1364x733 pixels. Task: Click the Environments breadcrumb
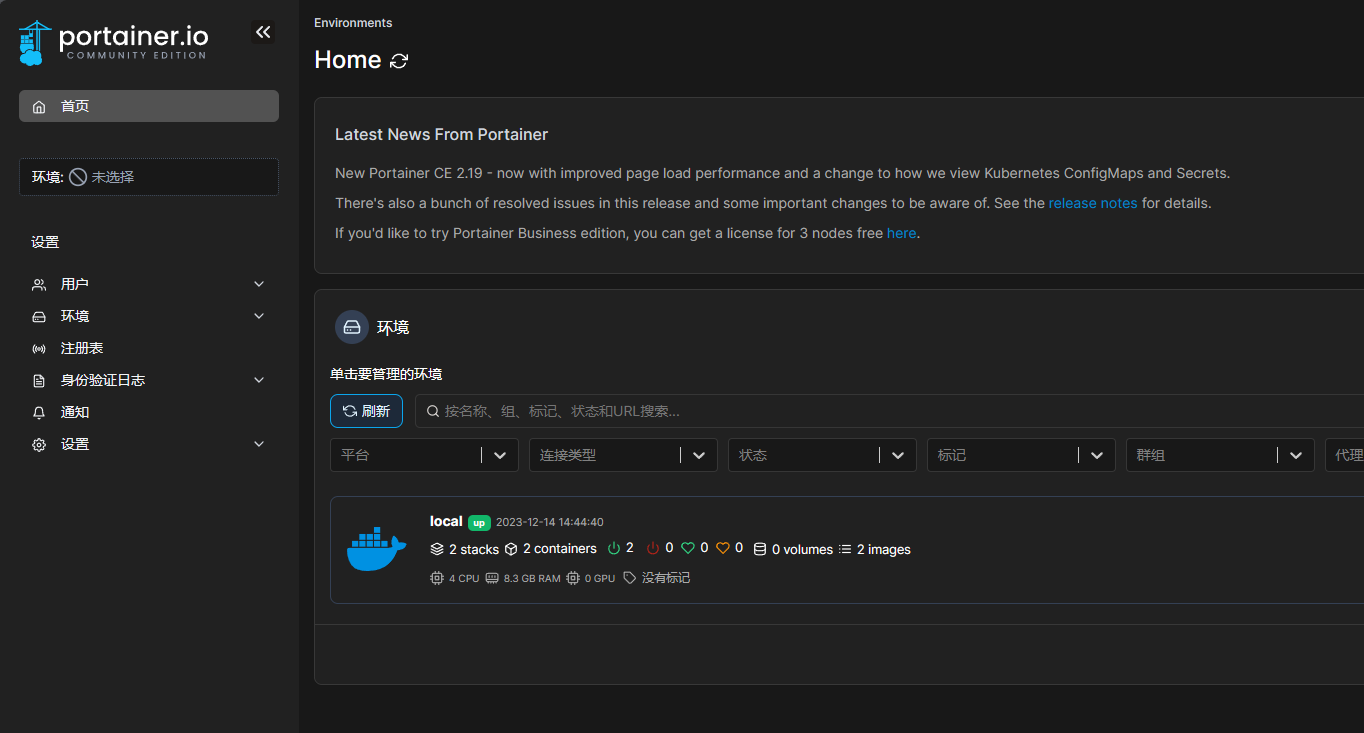click(x=353, y=23)
